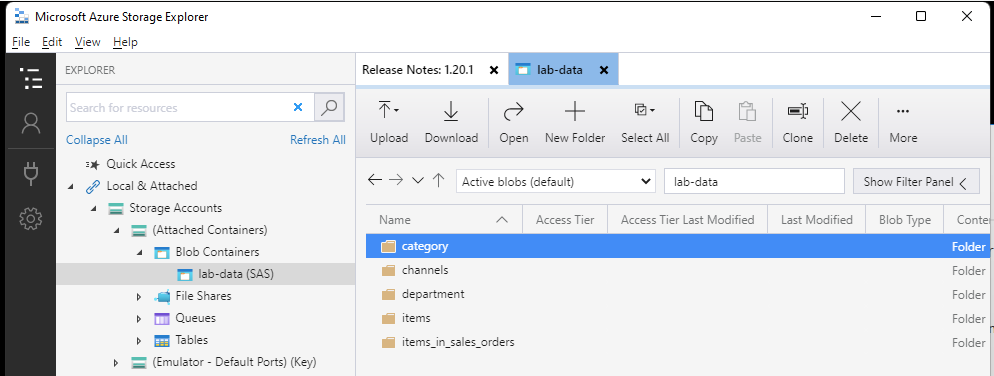
Task: Select the channels folder icon
Action: point(388,270)
